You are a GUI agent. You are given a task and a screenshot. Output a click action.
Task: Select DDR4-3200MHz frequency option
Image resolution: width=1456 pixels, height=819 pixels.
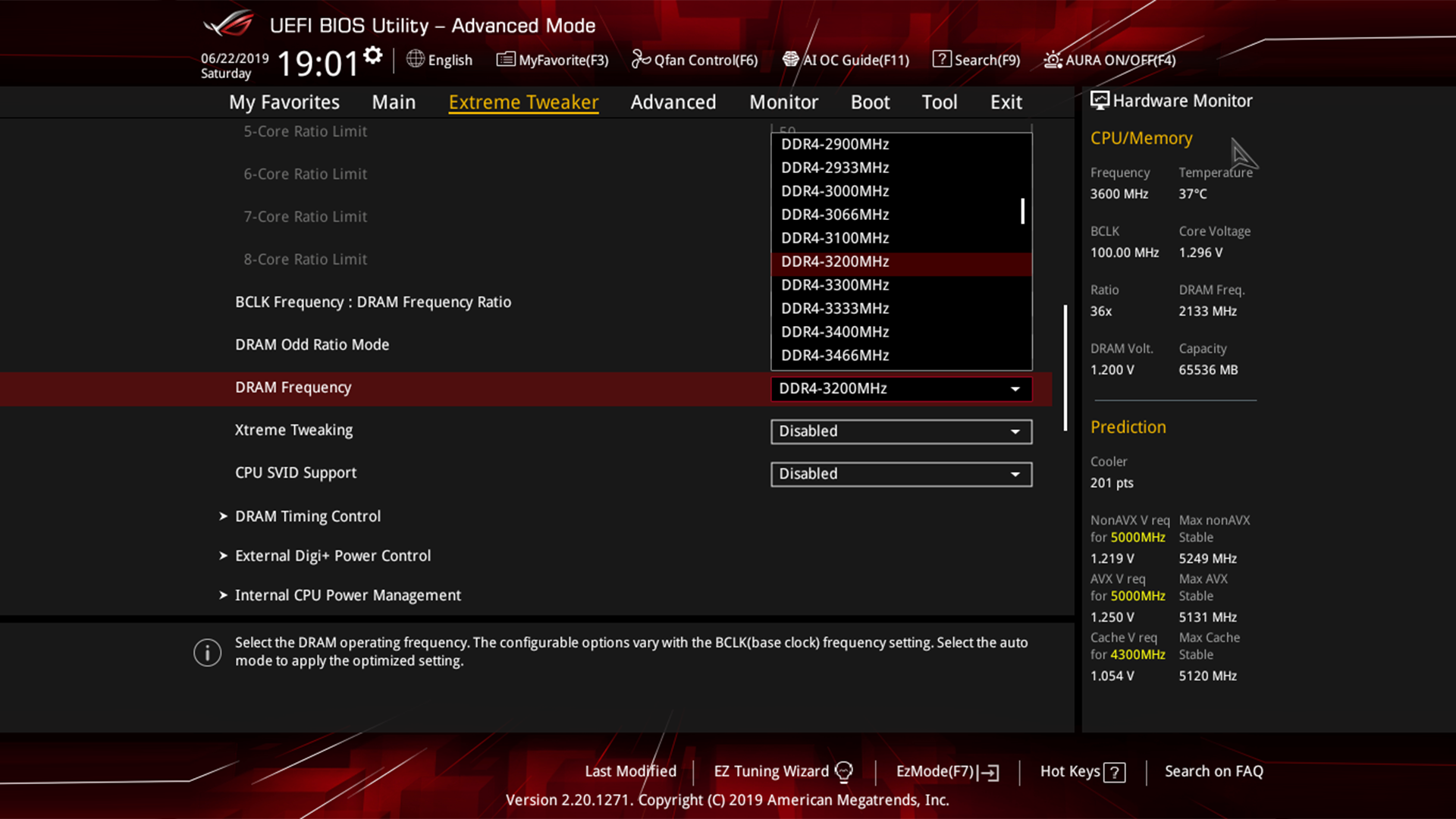point(900,260)
